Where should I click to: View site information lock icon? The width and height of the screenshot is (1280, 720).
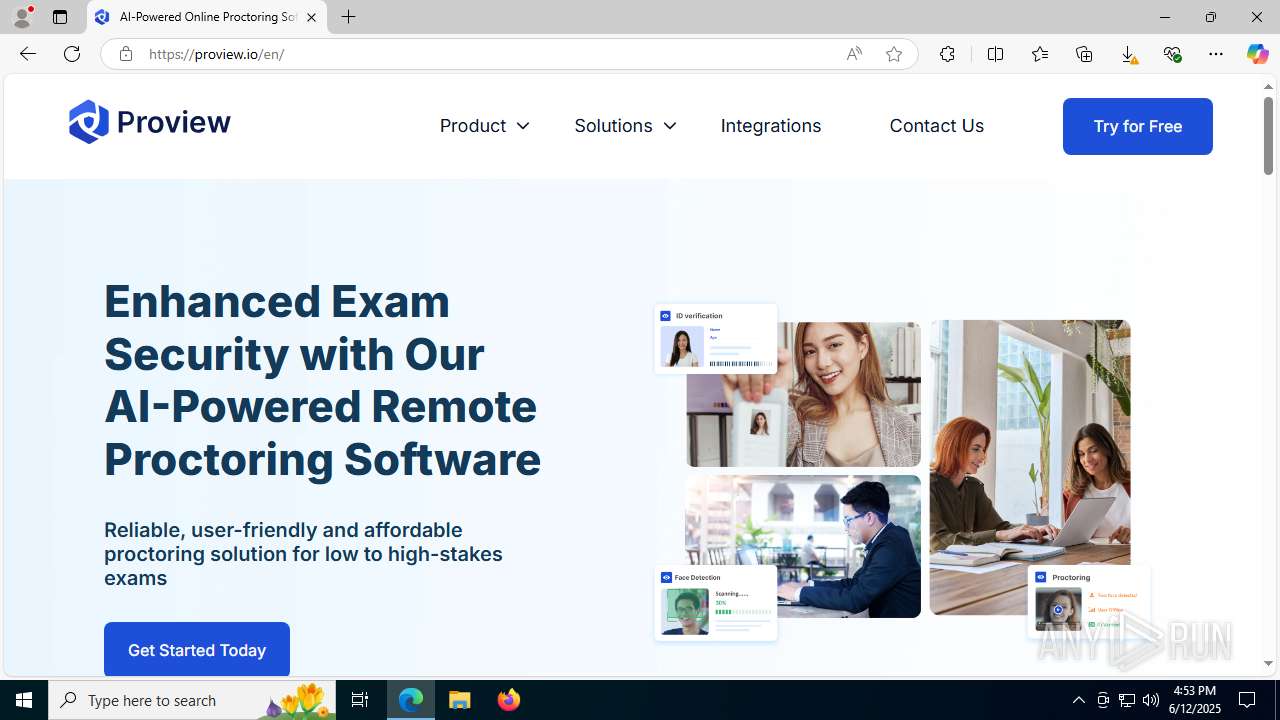click(x=125, y=54)
